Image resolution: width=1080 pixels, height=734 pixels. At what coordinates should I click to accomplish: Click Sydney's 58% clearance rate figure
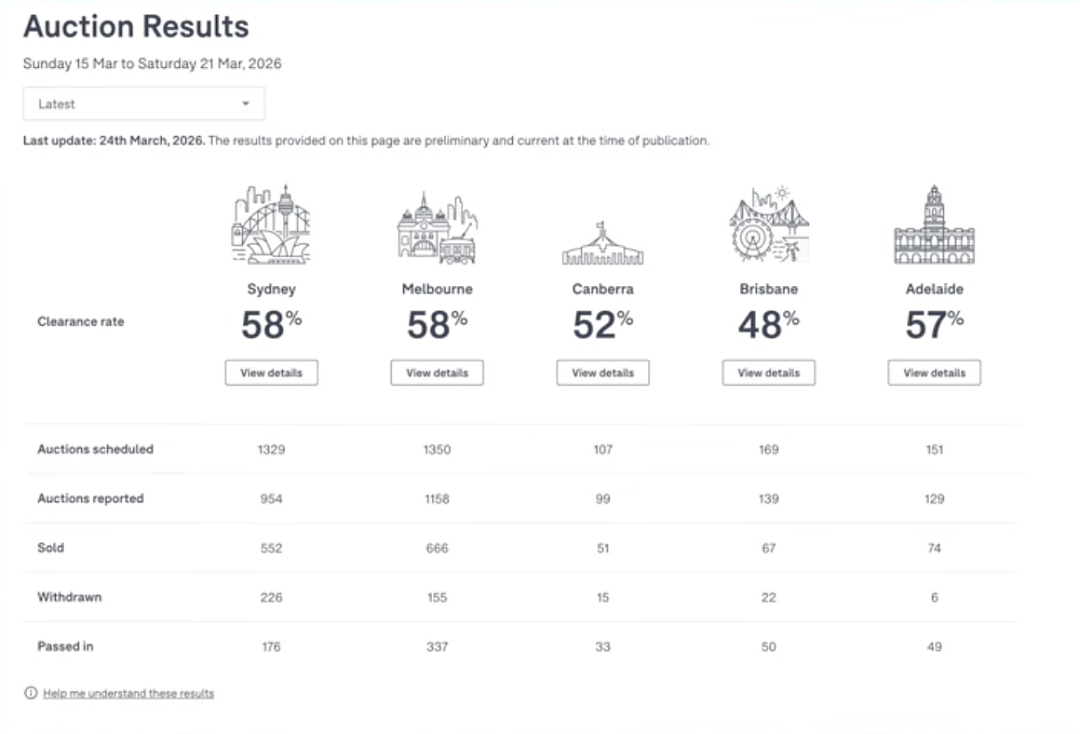click(271, 325)
